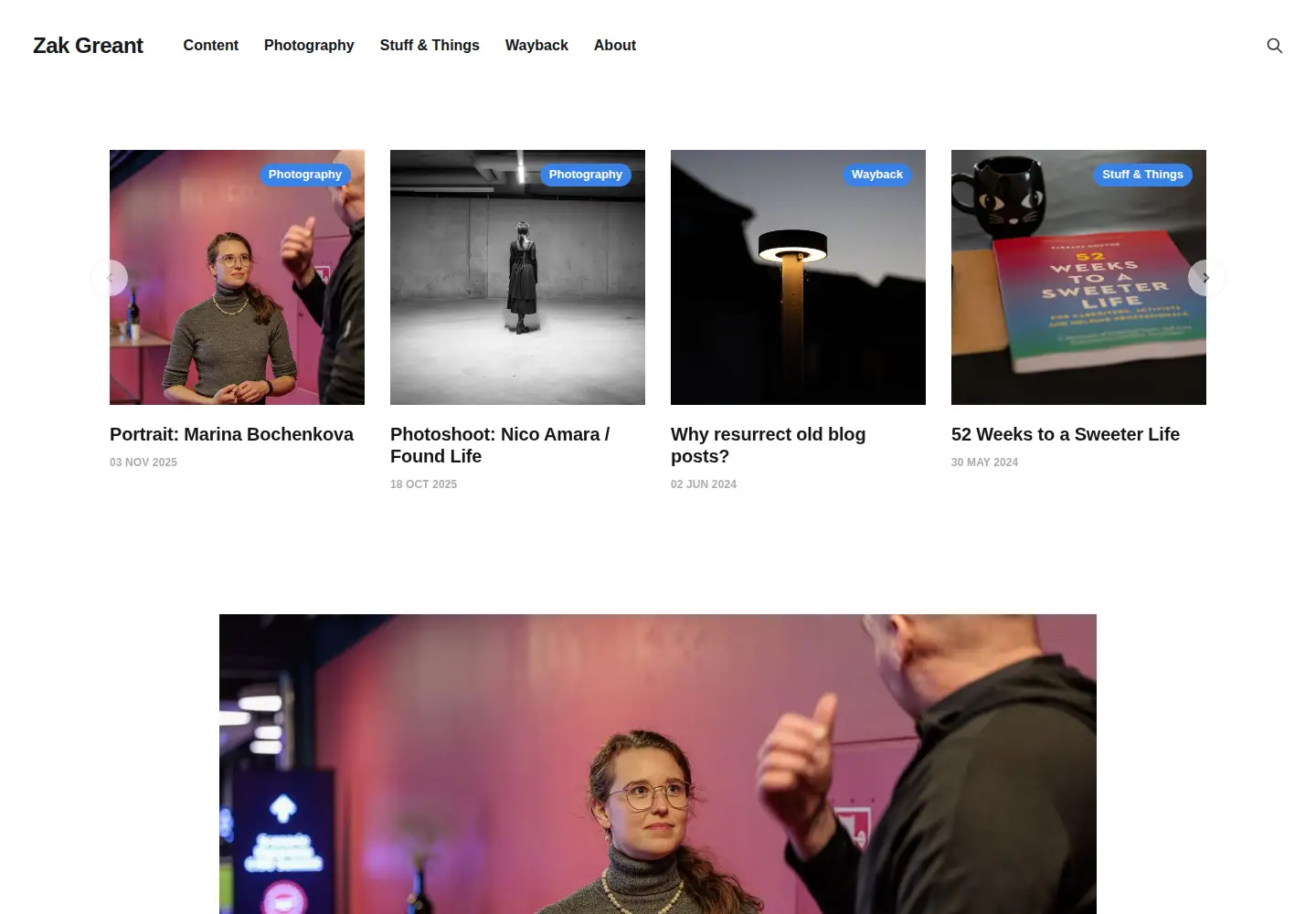Click the black-and-white garage photo thumbnail
This screenshot has height=914, width=1316.
517,277
